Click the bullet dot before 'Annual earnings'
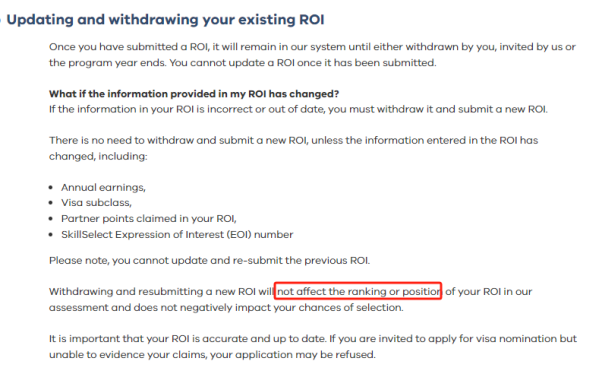 [x=51, y=188]
